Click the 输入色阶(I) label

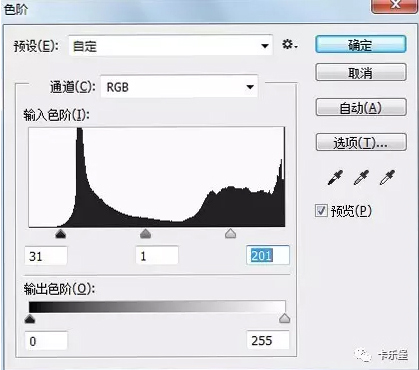coord(56,115)
